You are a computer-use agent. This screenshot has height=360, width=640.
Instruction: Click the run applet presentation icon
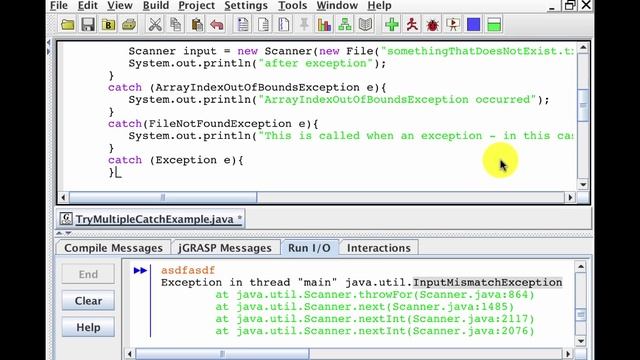[453, 25]
